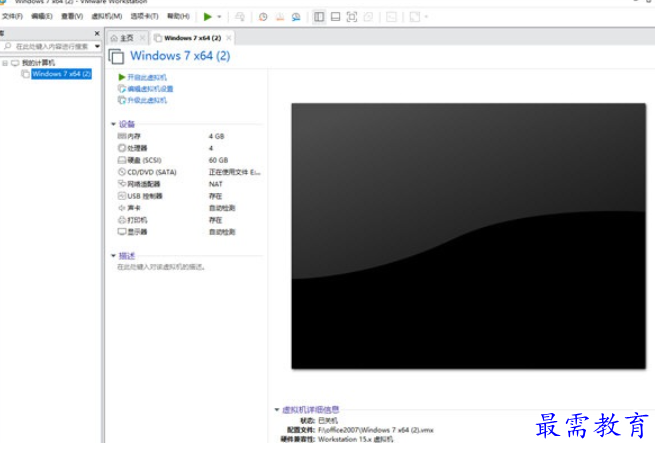Select Windows 7 x64 (2) in library tree
The width and height of the screenshot is (657, 457).
pyautogui.click(x=61, y=74)
